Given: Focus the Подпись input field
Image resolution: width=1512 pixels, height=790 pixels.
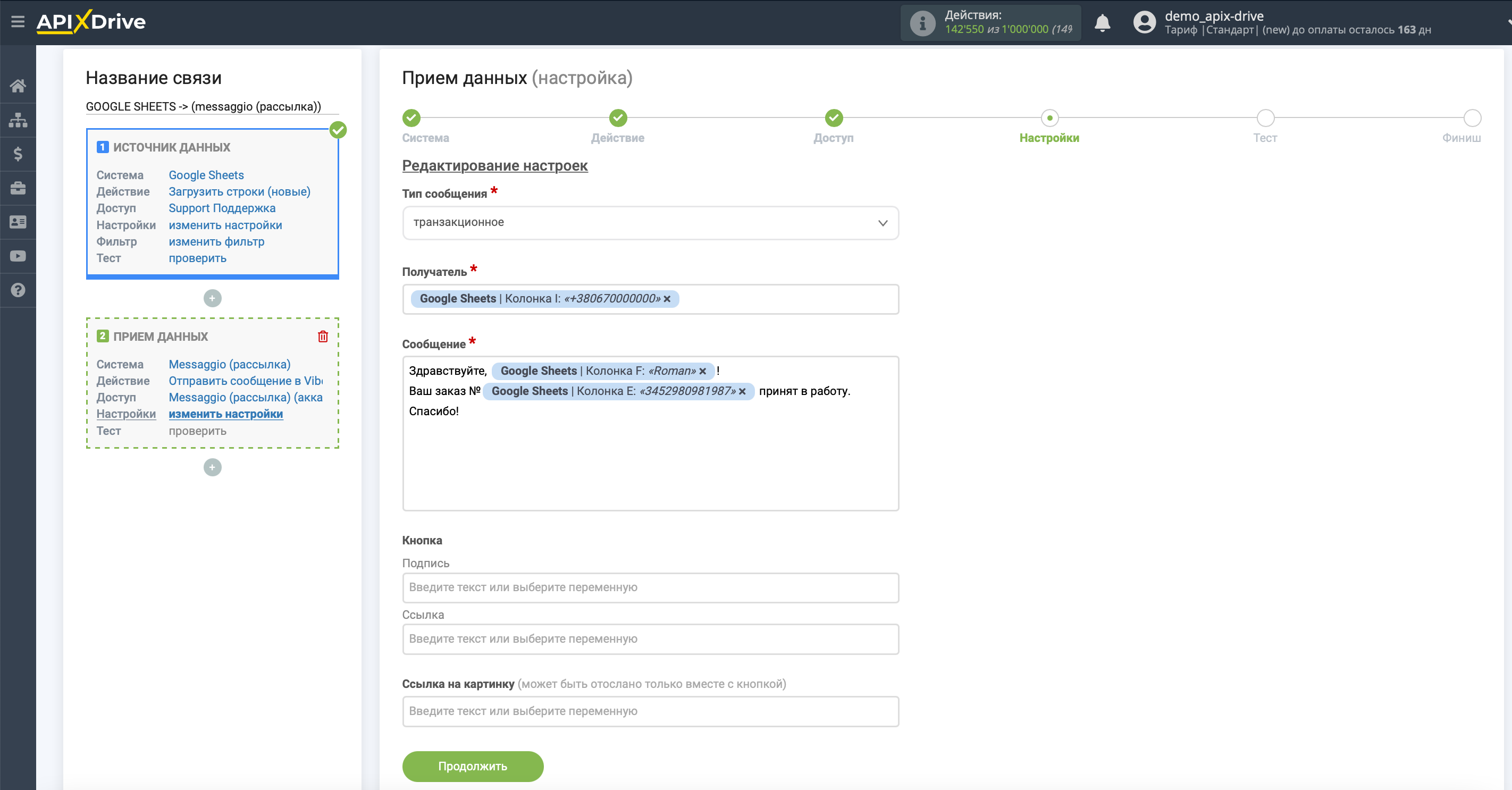Looking at the screenshot, I should pyautogui.click(x=650, y=587).
